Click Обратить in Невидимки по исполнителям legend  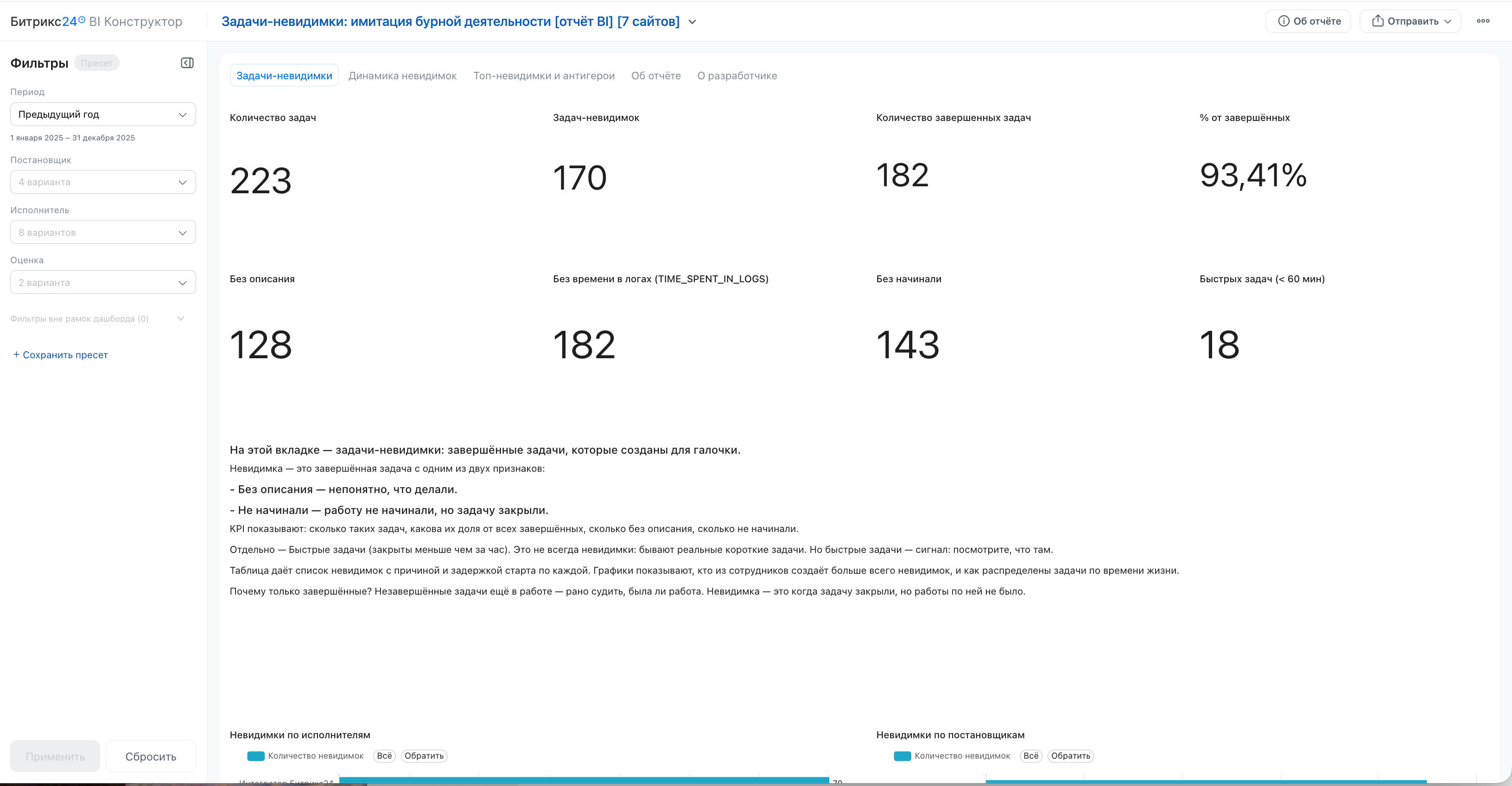(x=424, y=755)
